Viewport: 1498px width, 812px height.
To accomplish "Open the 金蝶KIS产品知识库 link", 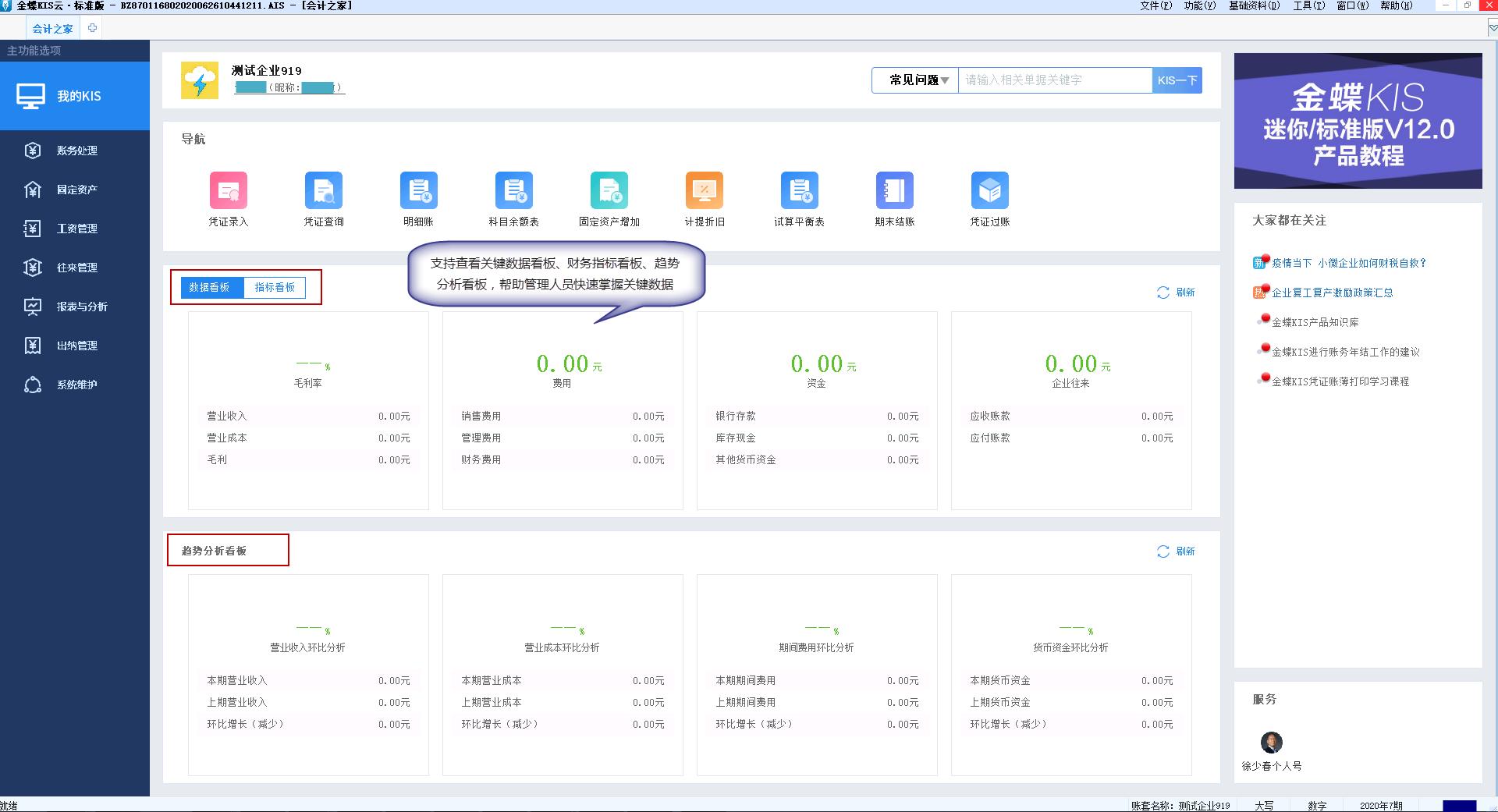I will pyautogui.click(x=1315, y=322).
